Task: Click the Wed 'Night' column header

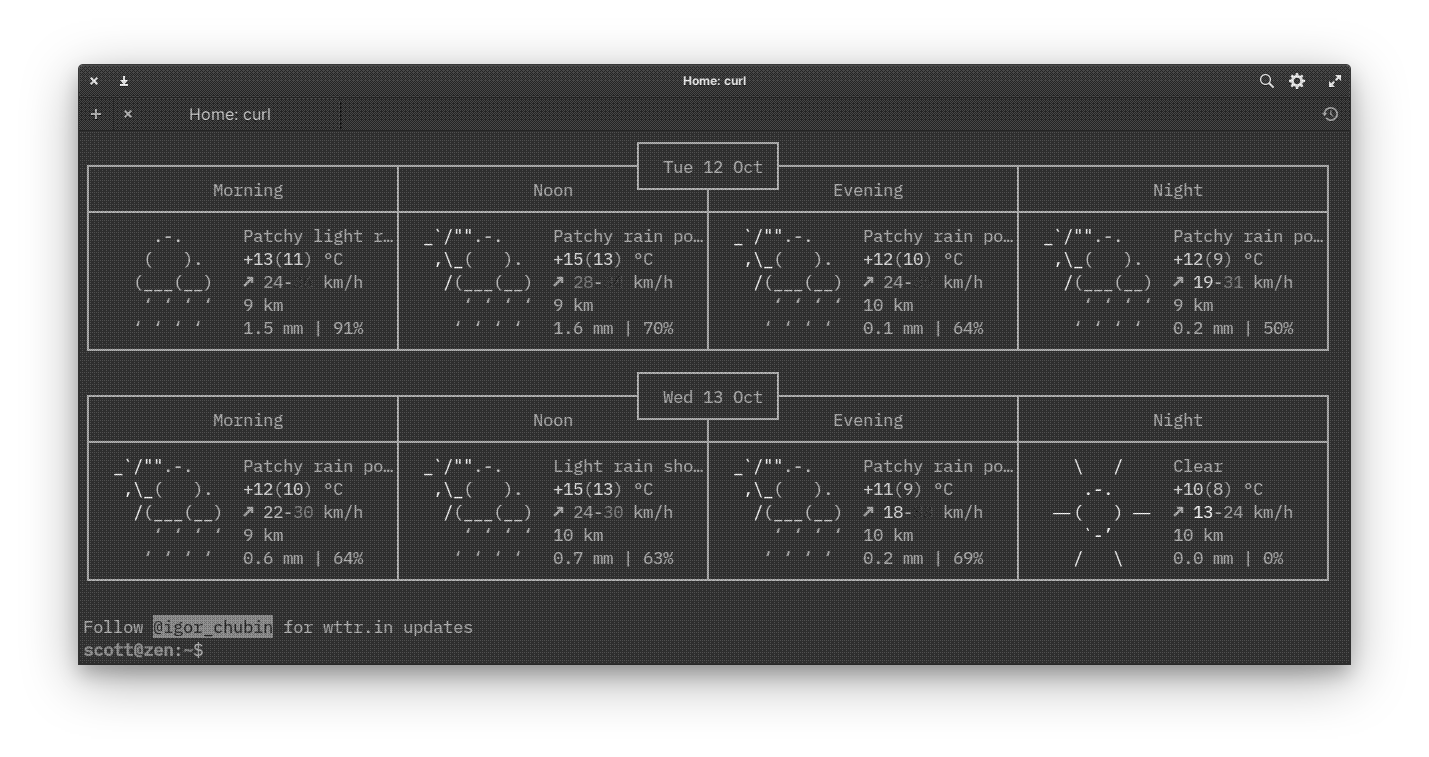Action: [1178, 420]
